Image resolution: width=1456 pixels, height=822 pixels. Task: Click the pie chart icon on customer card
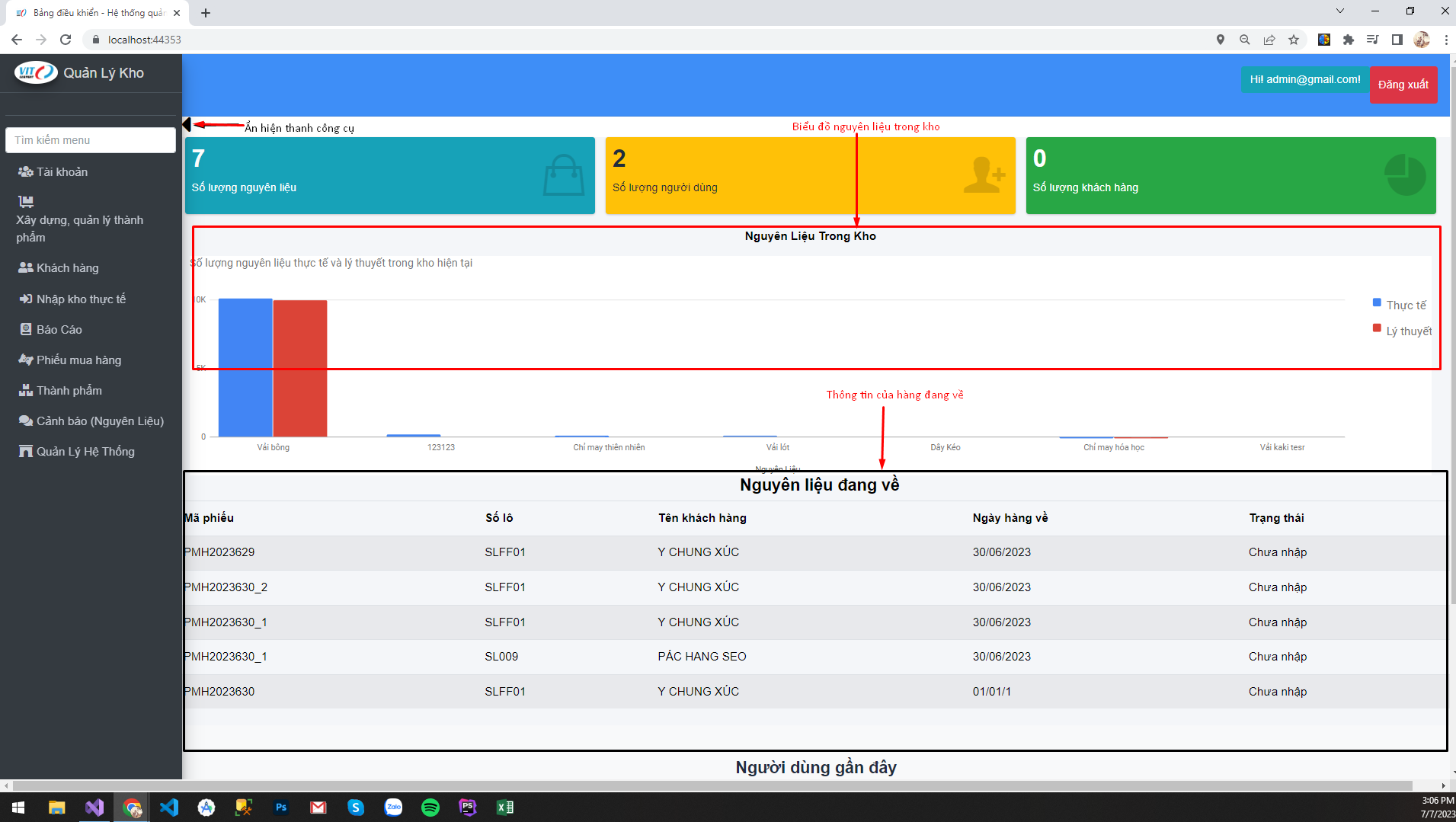(1405, 175)
